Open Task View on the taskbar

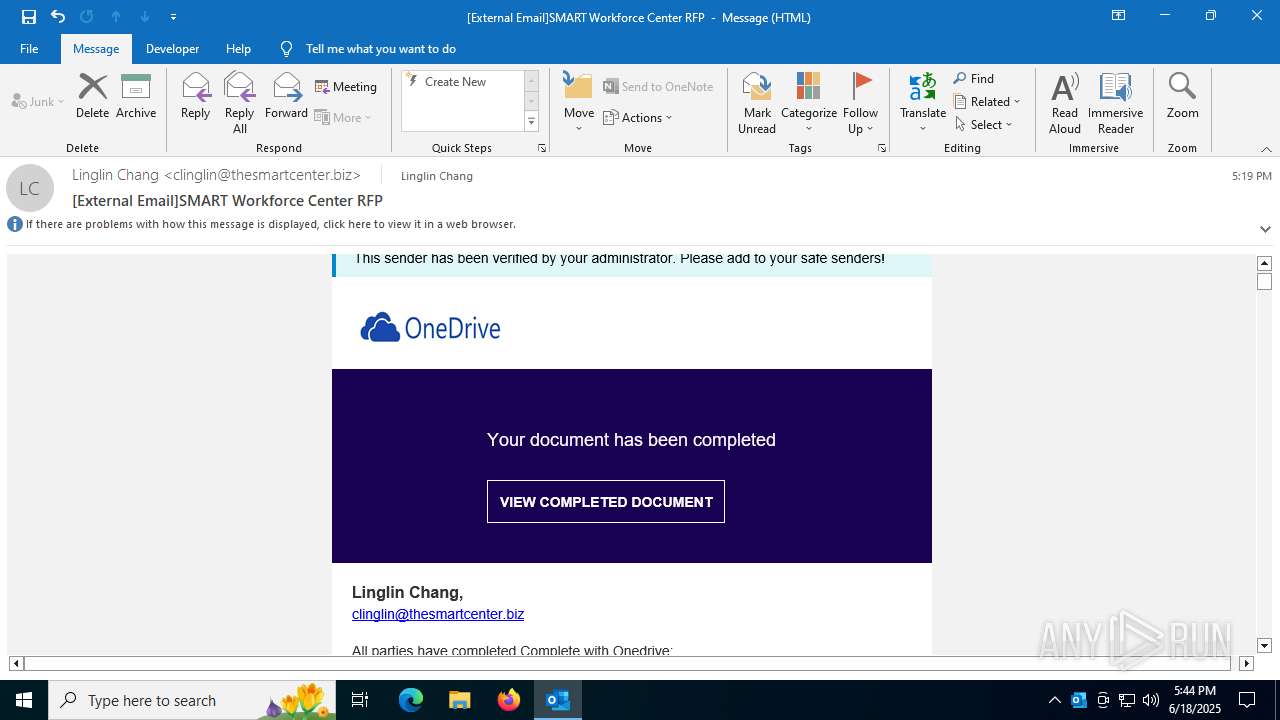click(x=360, y=700)
